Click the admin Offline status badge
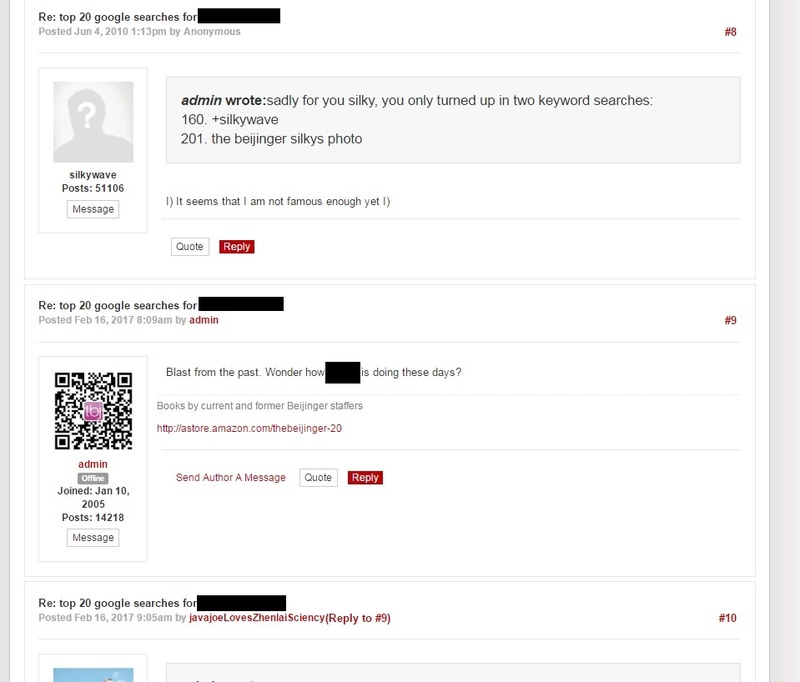Image resolution: width=800 pixels, height=682 pixels. click(x=93, y=478)
